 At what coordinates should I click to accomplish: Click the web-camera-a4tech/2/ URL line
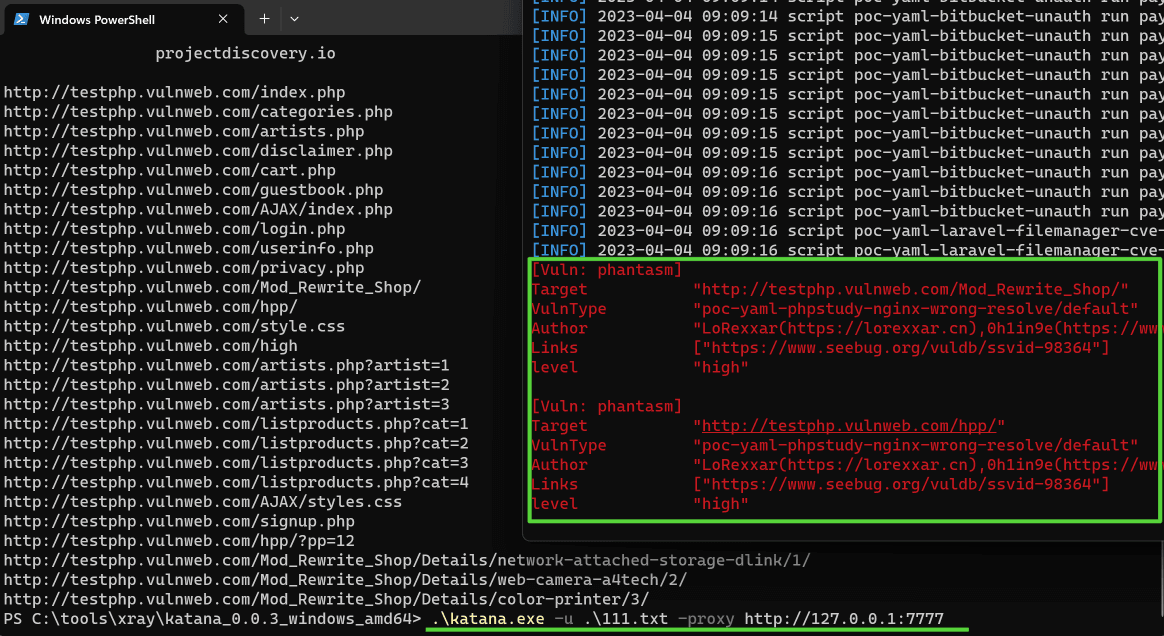point(345,580)
